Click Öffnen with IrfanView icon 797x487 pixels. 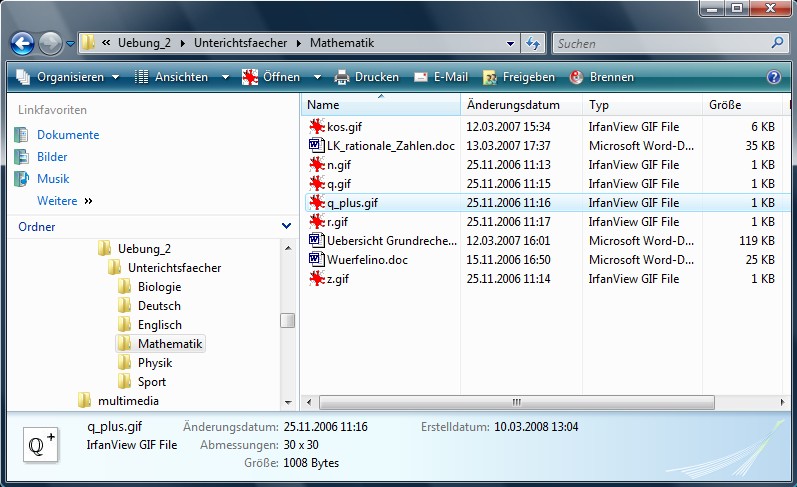pos(271,77)
